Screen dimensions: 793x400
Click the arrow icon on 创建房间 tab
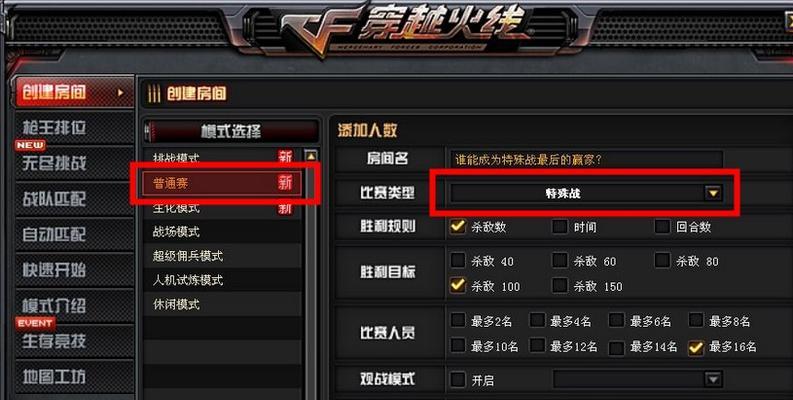(120, 93)
